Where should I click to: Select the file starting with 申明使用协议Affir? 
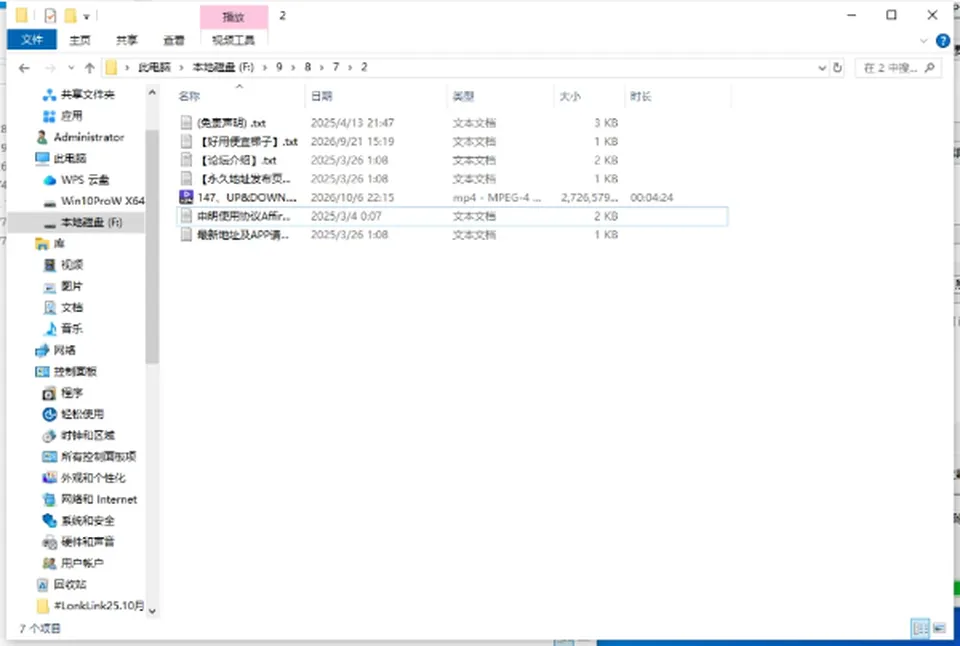(x=452, y=216)
